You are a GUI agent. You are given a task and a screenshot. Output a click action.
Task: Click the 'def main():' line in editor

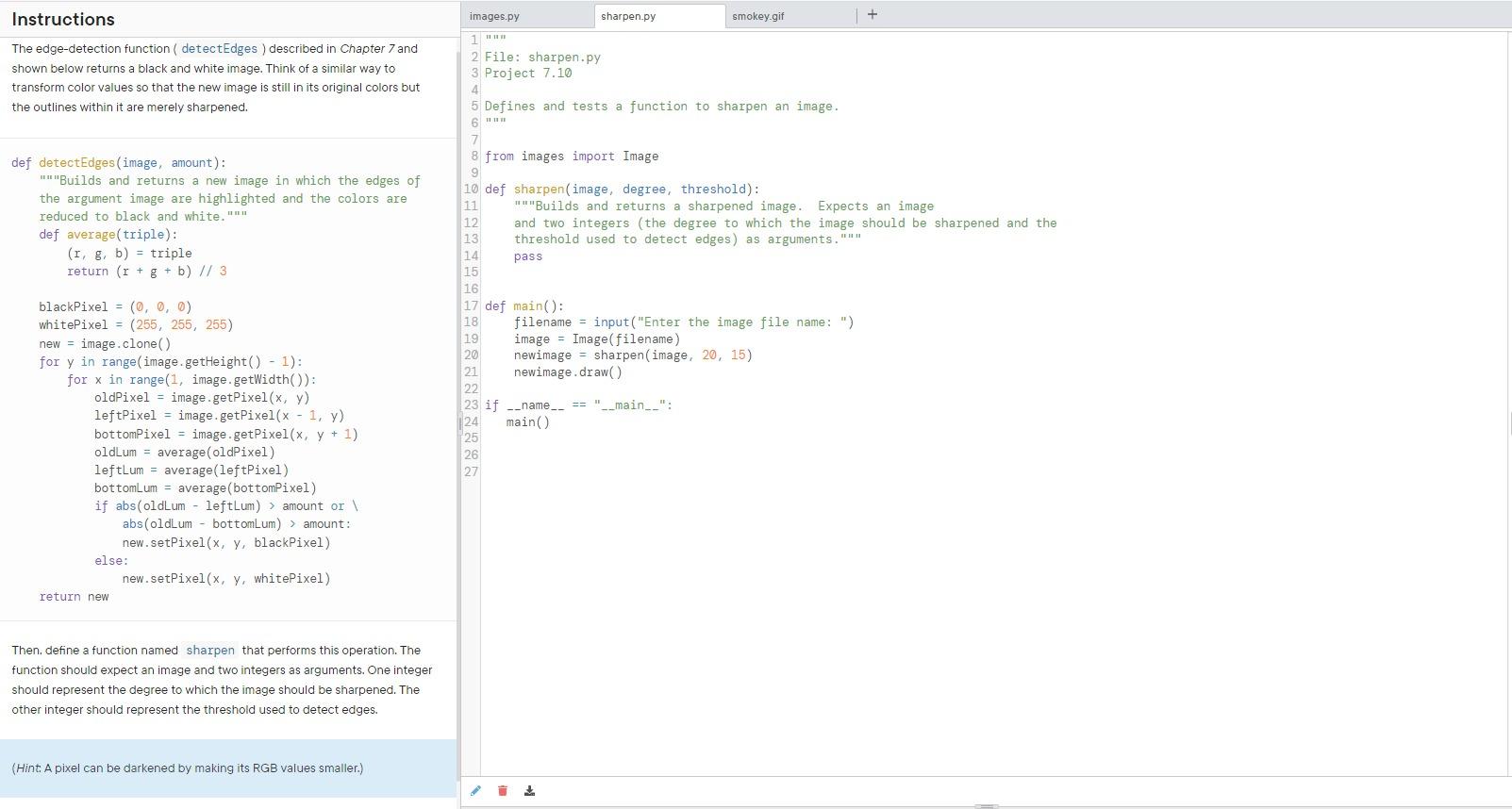pos(523,306)
